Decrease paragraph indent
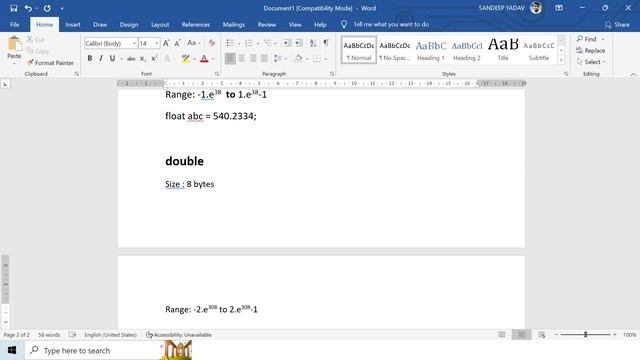The image size is (640, 360). (287, 43)
